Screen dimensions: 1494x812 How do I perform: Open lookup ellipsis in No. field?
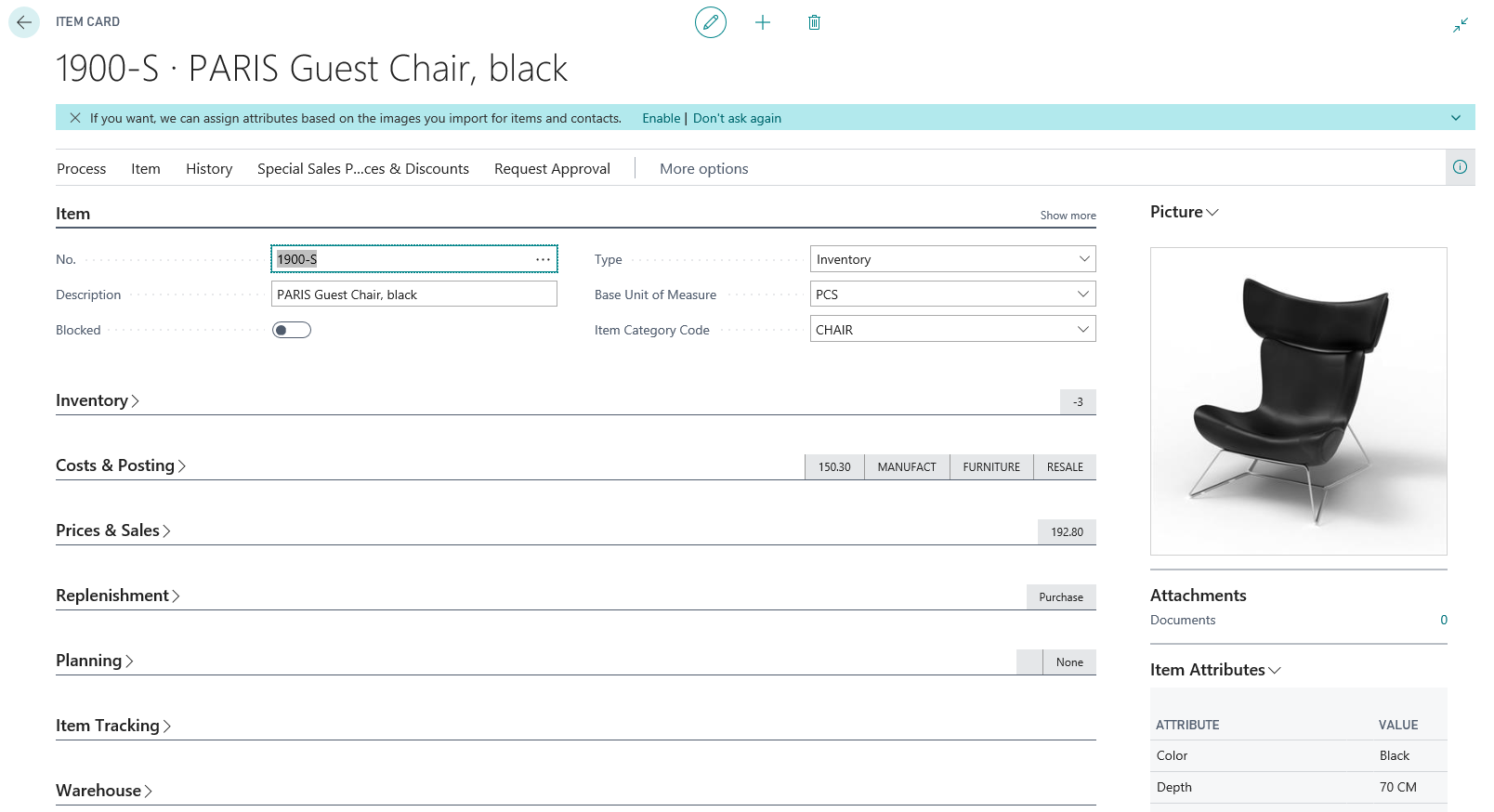point(543,259)
